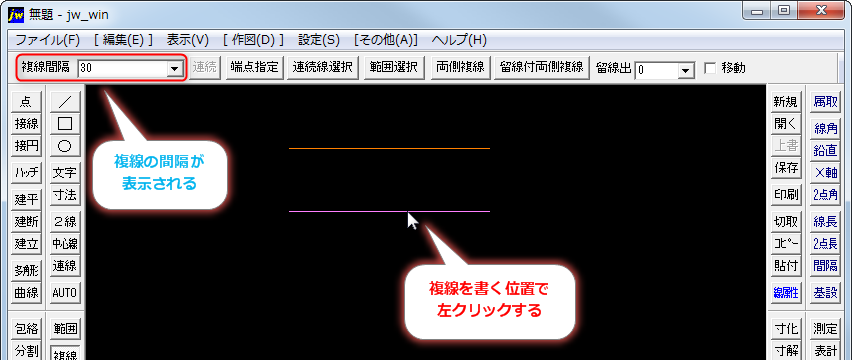Click the 保存 save button
Screen dimensions: 852x360
coord(786,168)
